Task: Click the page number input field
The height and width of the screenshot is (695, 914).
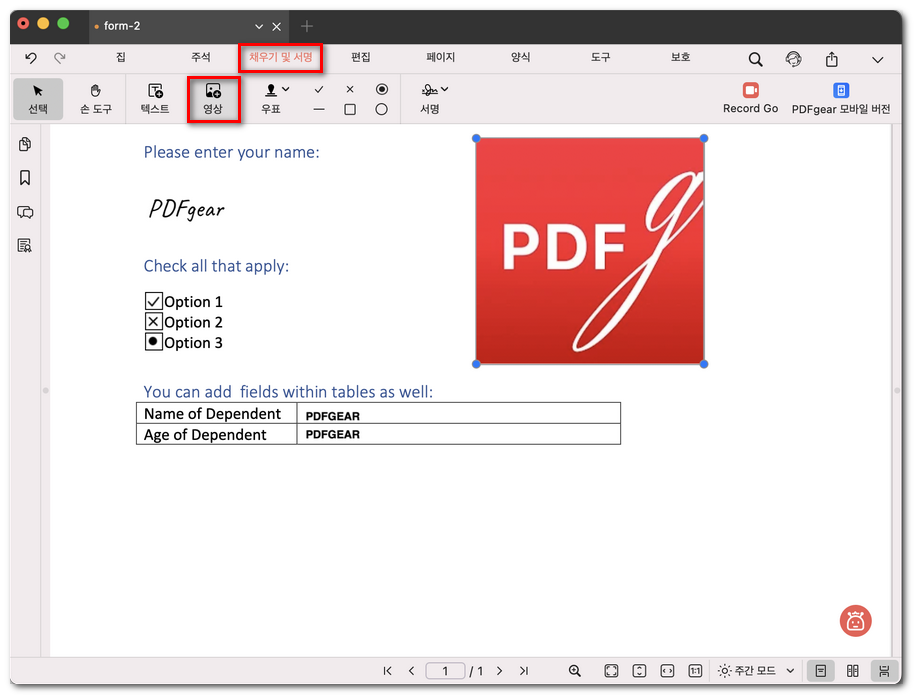Action: 445,671
